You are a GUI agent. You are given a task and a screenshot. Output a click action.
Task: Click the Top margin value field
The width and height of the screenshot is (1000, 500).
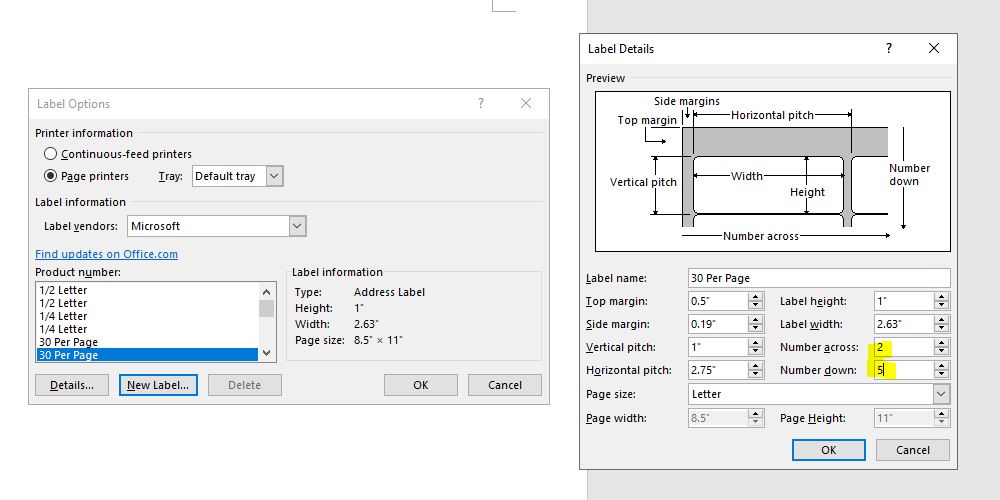point(718,301)
